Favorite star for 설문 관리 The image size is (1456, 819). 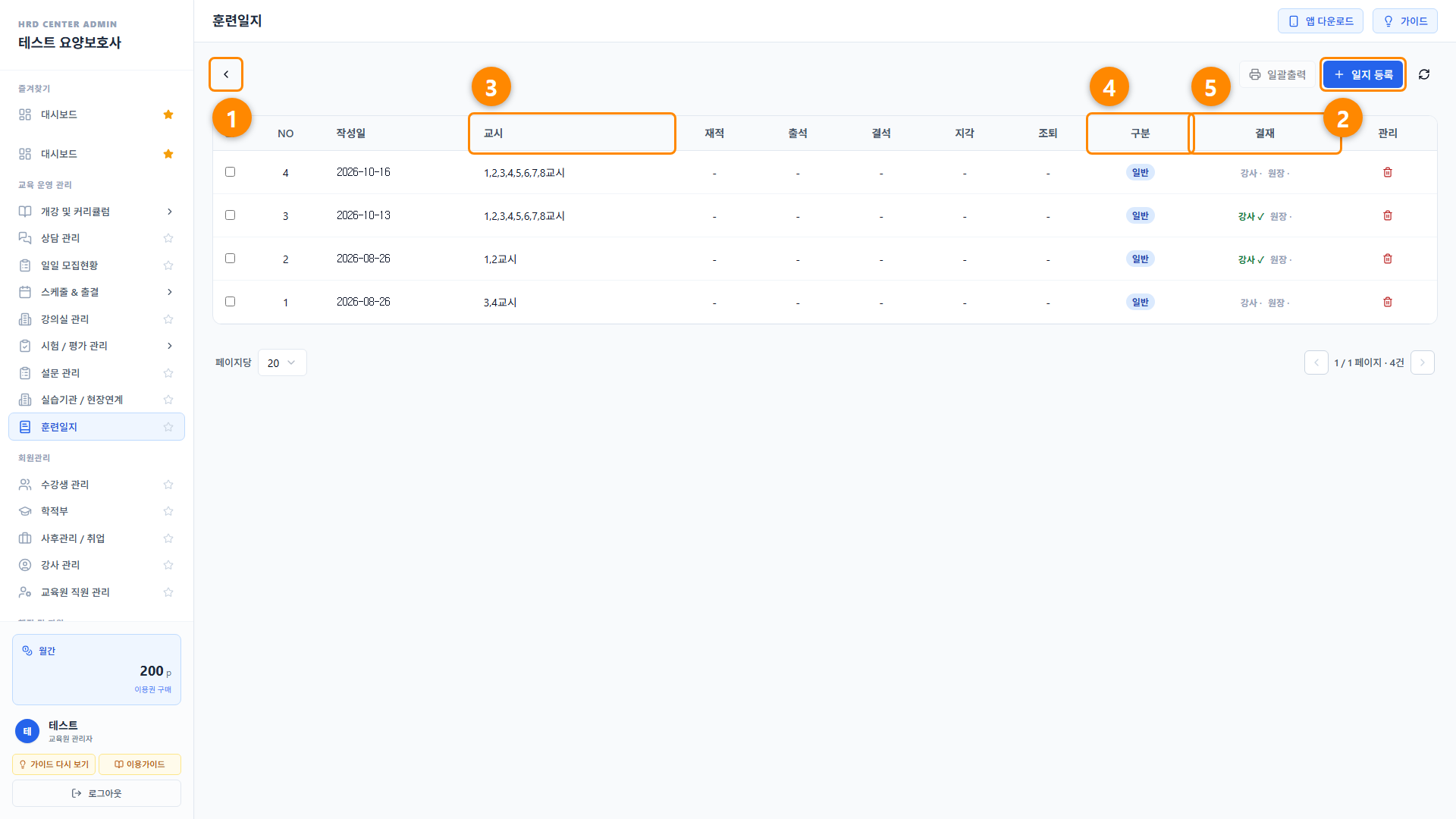coord(168,373)
